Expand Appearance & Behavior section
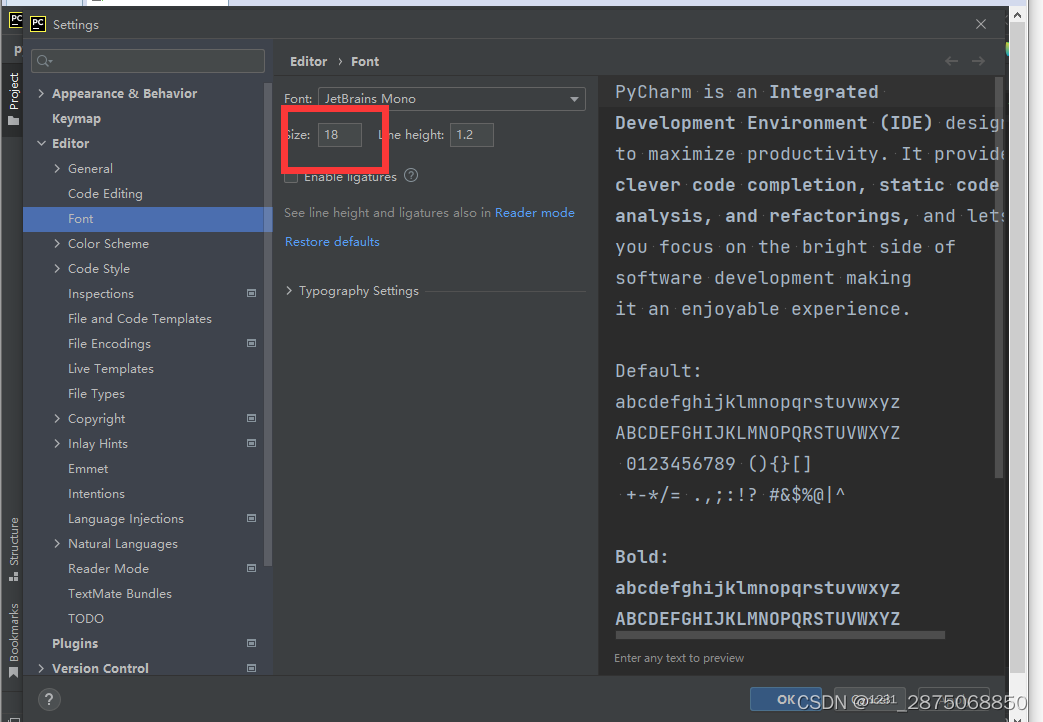The width and height of the screenshot is (1043, 722). click(41, 93)
